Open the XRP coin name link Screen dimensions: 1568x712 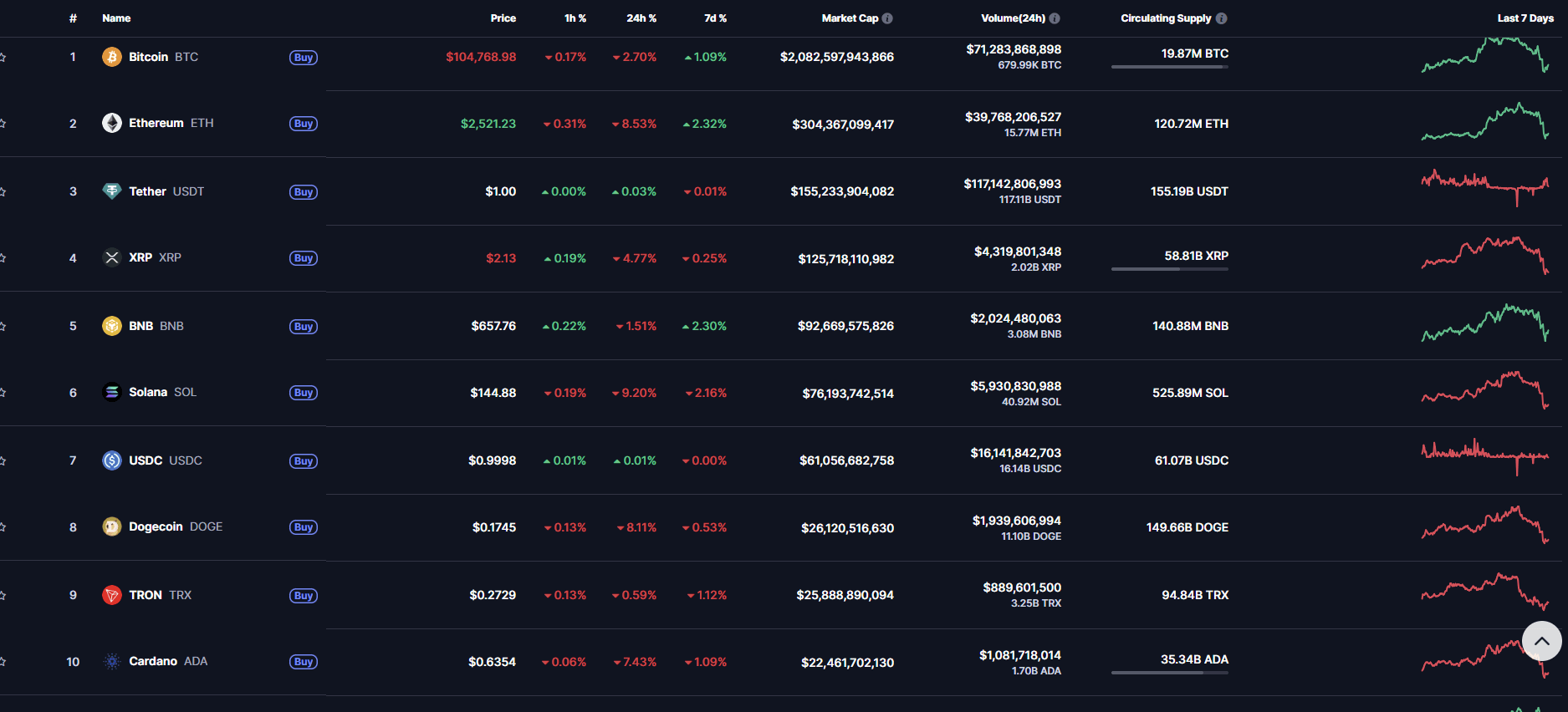pyautogui.click(x=140, y=257)
